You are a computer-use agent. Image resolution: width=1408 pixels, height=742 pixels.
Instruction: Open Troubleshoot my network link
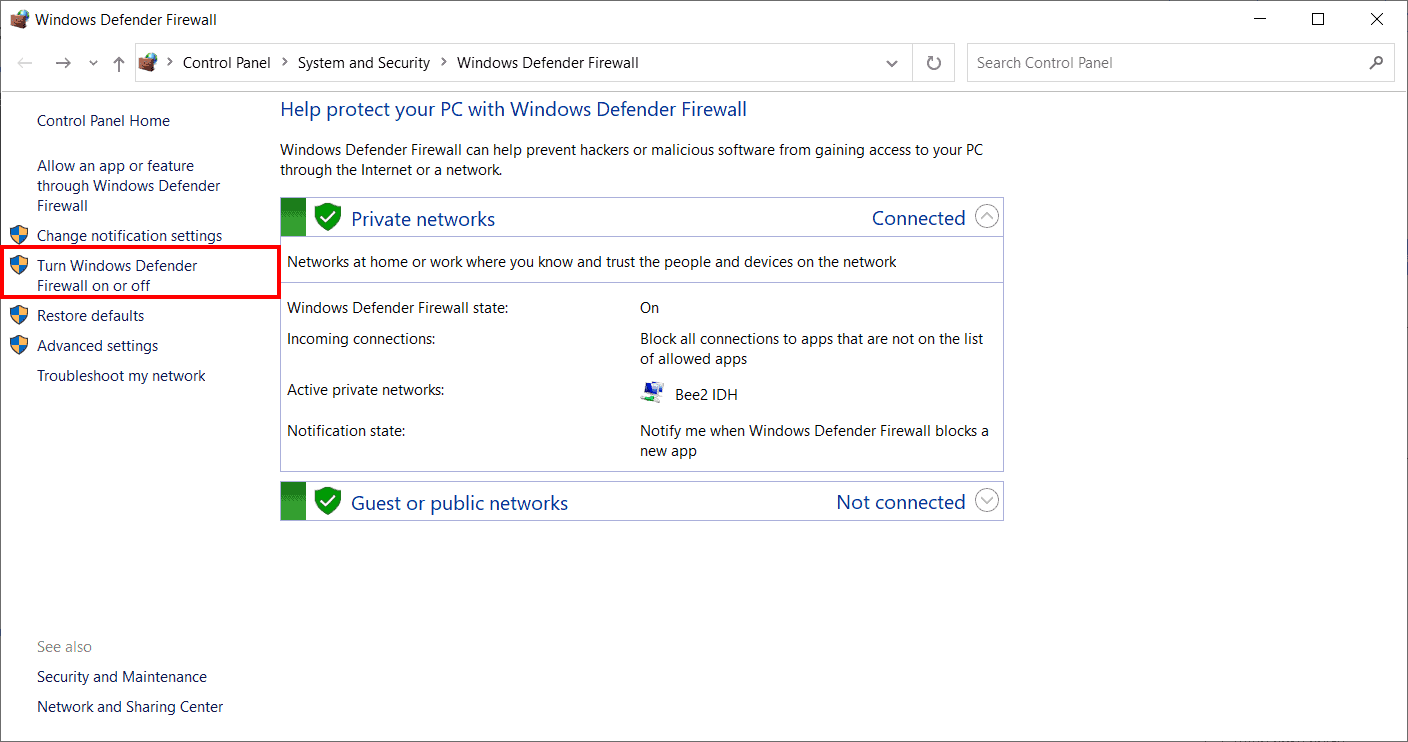click(x=121, y=376)
